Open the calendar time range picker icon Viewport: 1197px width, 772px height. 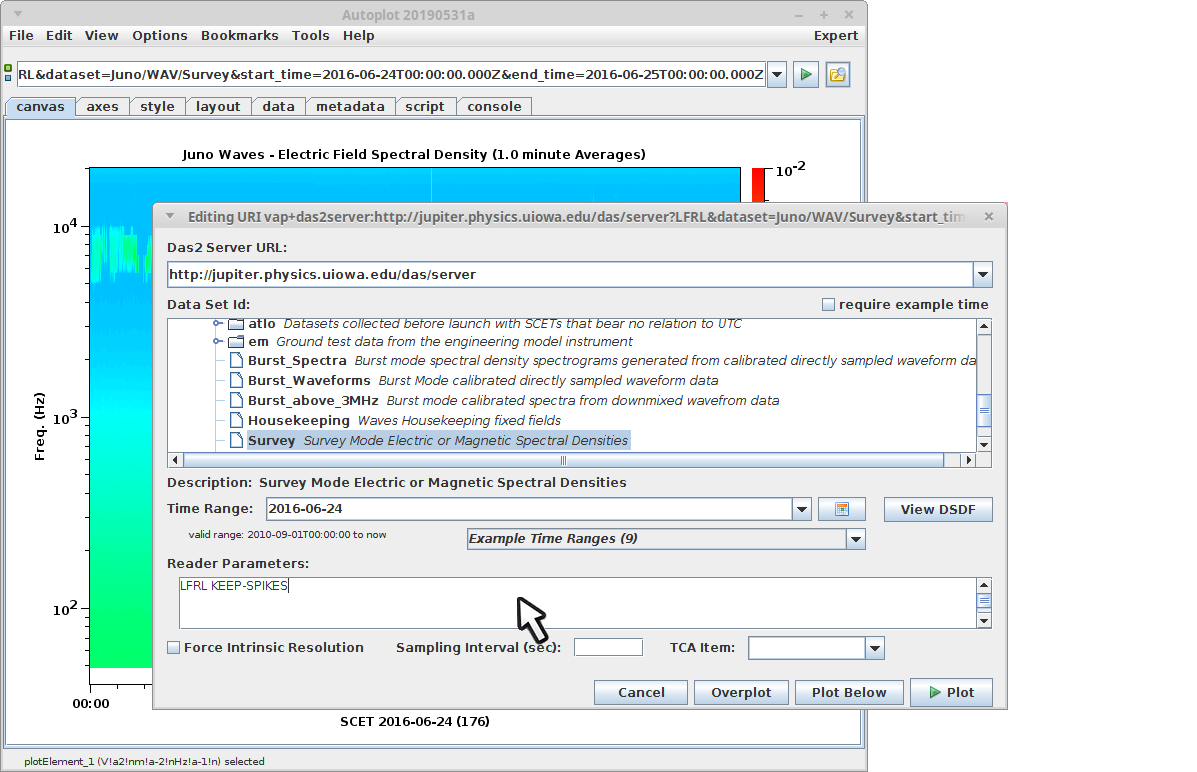(841, 509)
